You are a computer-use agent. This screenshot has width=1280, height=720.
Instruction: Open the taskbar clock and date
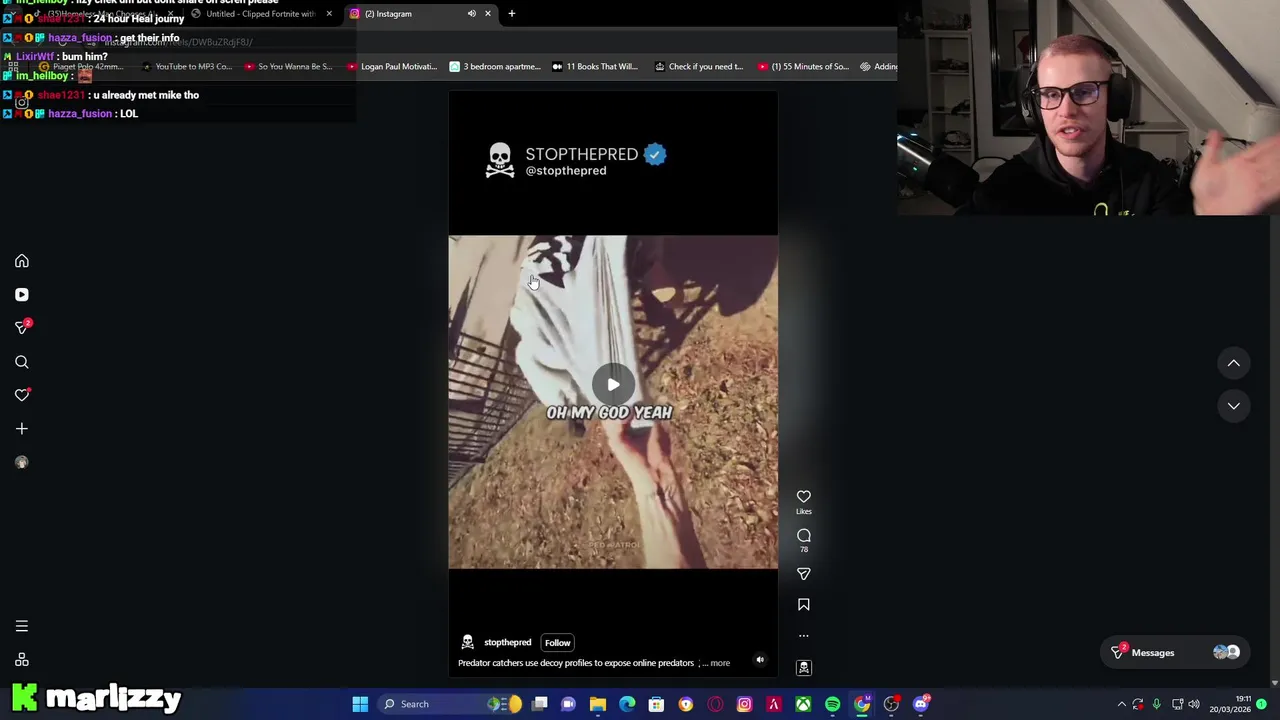click(x=1230, y=704)
